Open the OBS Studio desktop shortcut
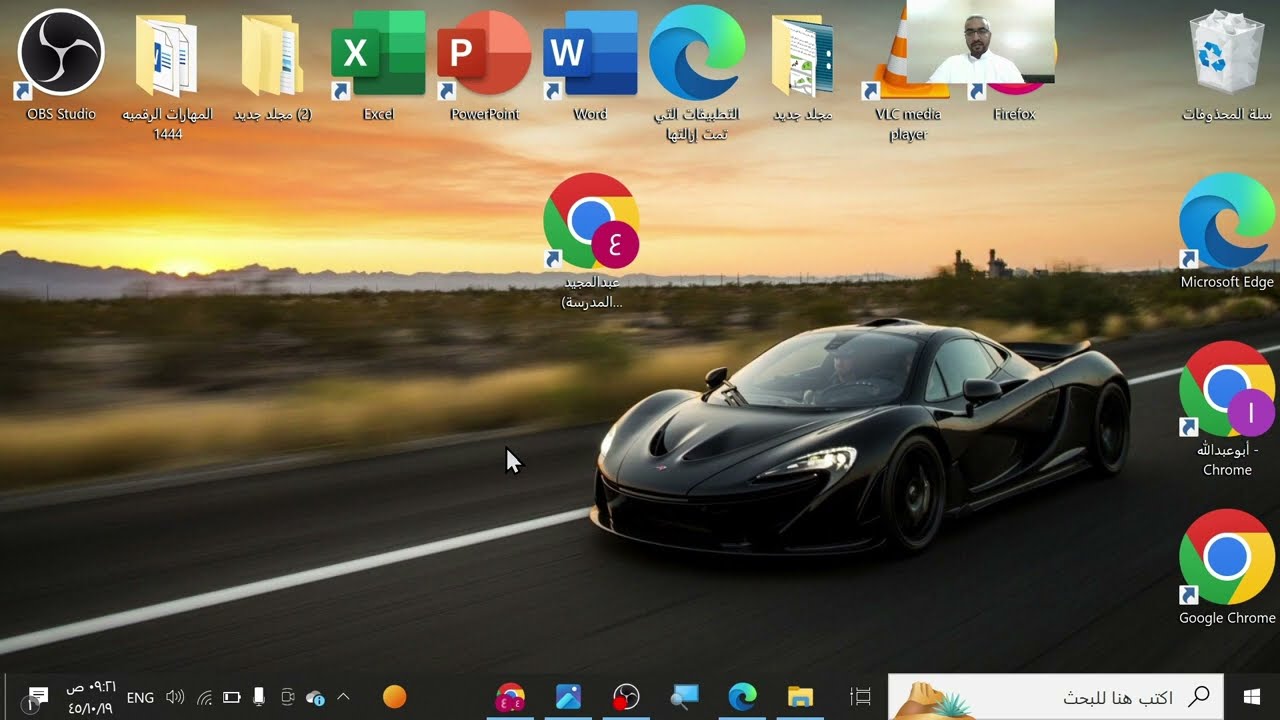Viewport: 1280px width, 720px height. 61,65
